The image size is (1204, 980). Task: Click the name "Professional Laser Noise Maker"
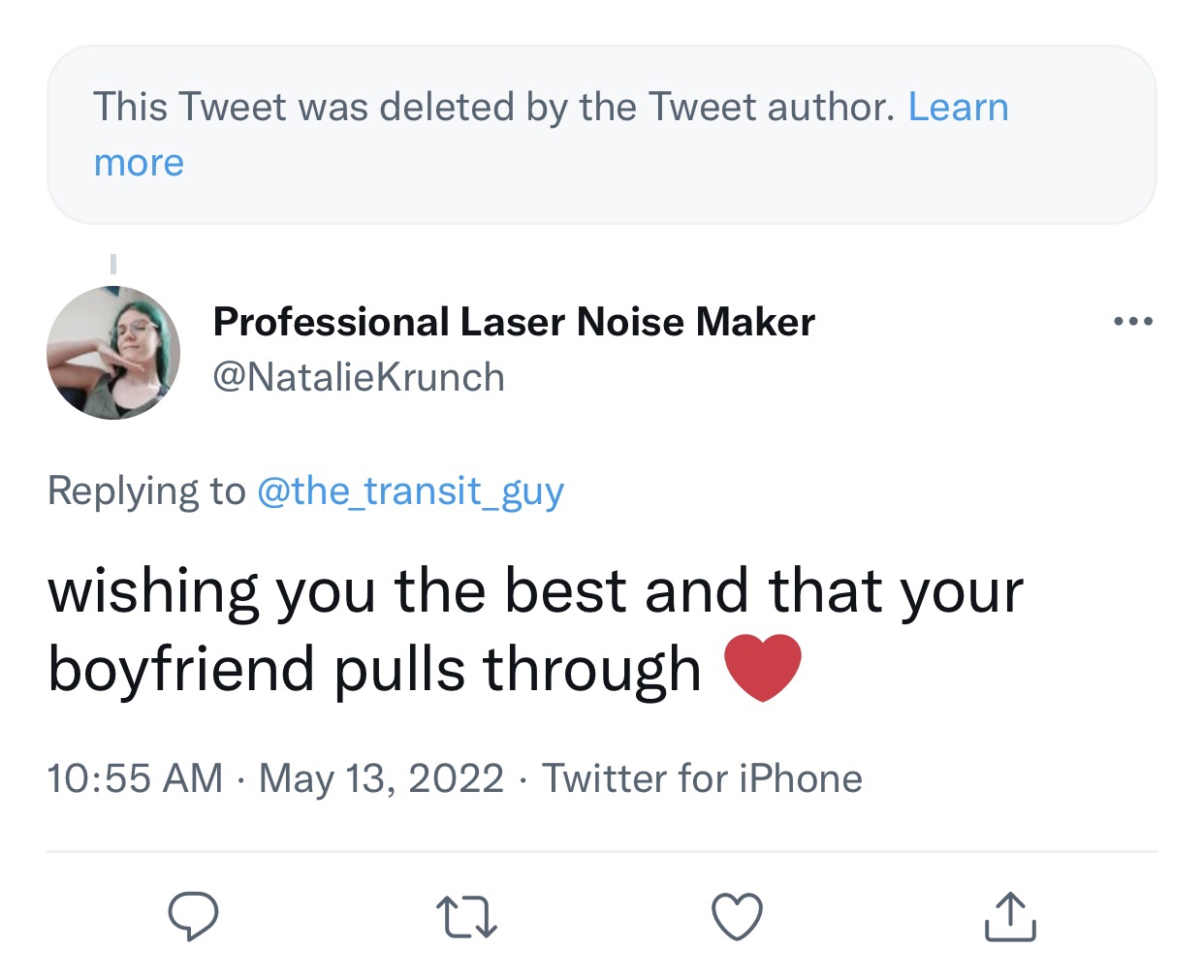click(x=514, y=322)
